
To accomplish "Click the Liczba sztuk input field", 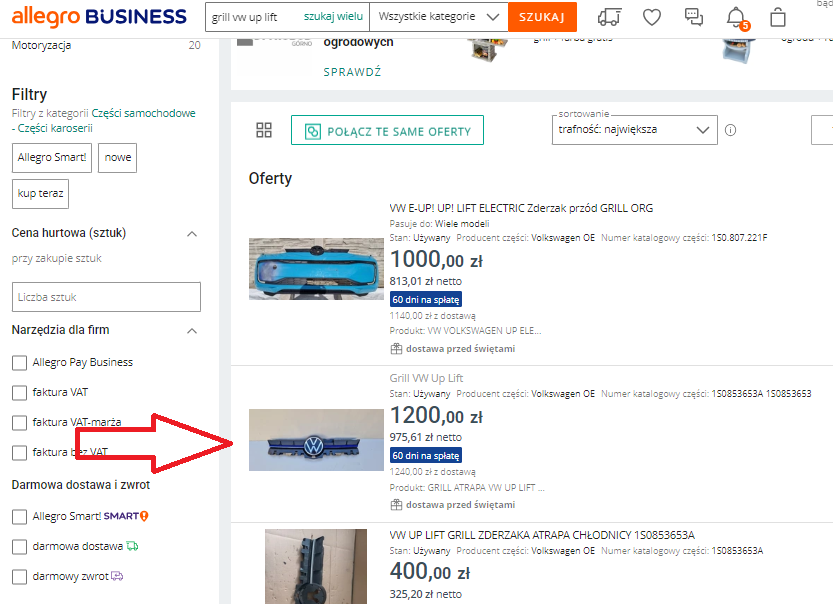I will pyautogui.click(x=106, y=297).
